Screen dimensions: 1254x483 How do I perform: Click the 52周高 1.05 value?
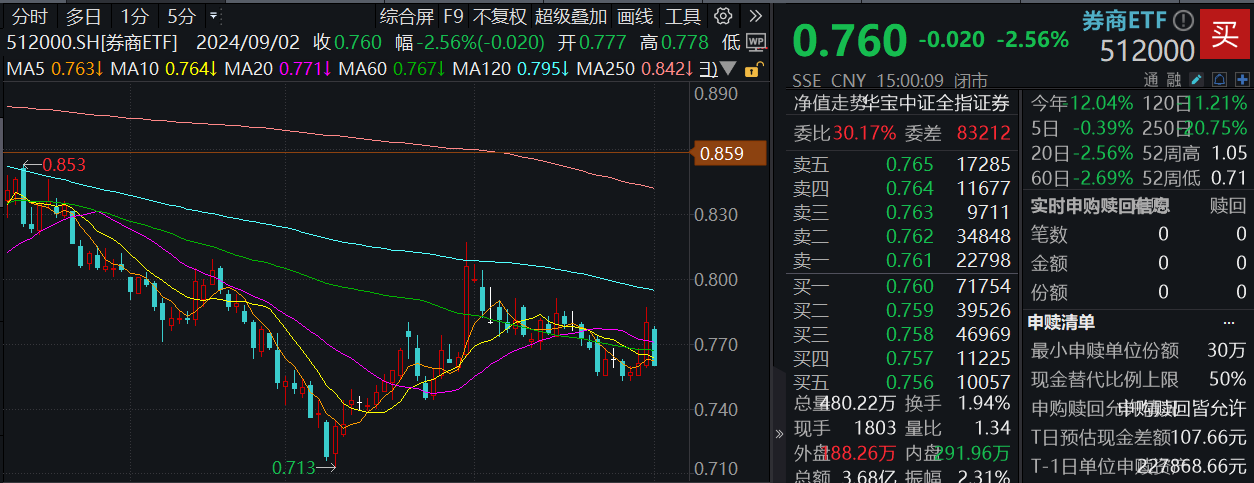pyautogui.click(x=1228, y=153)
